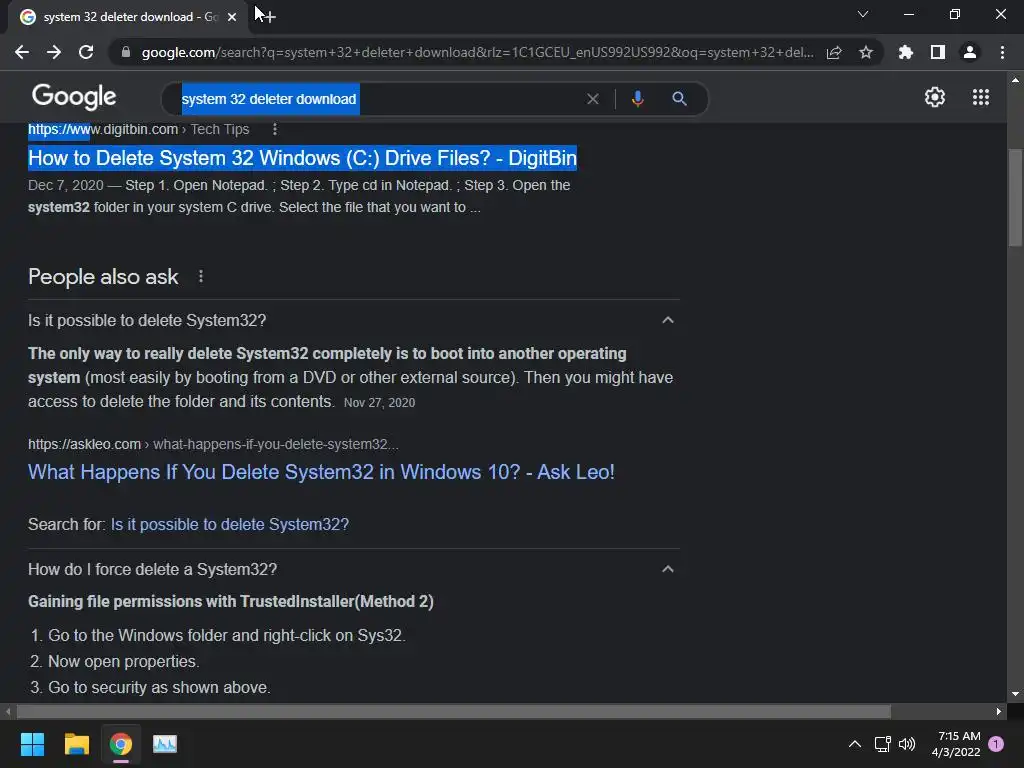Click Chrome icon in the taskbar
The height and width of the screenshot is (768, 1024).
coord(121,744)
